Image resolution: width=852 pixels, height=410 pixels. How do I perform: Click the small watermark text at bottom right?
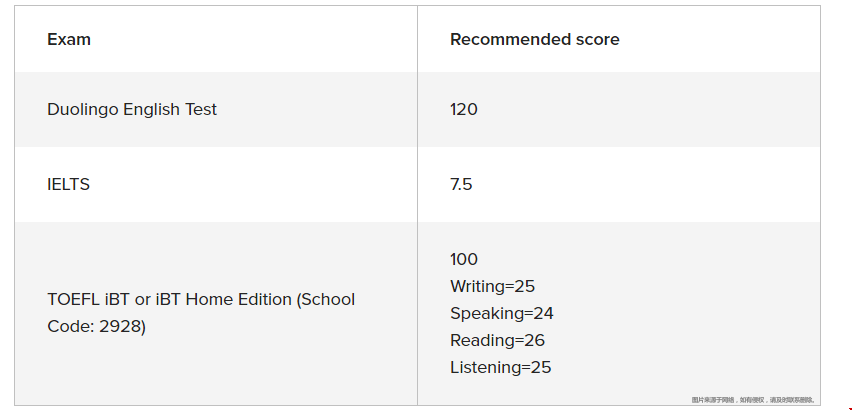[754, 400]
